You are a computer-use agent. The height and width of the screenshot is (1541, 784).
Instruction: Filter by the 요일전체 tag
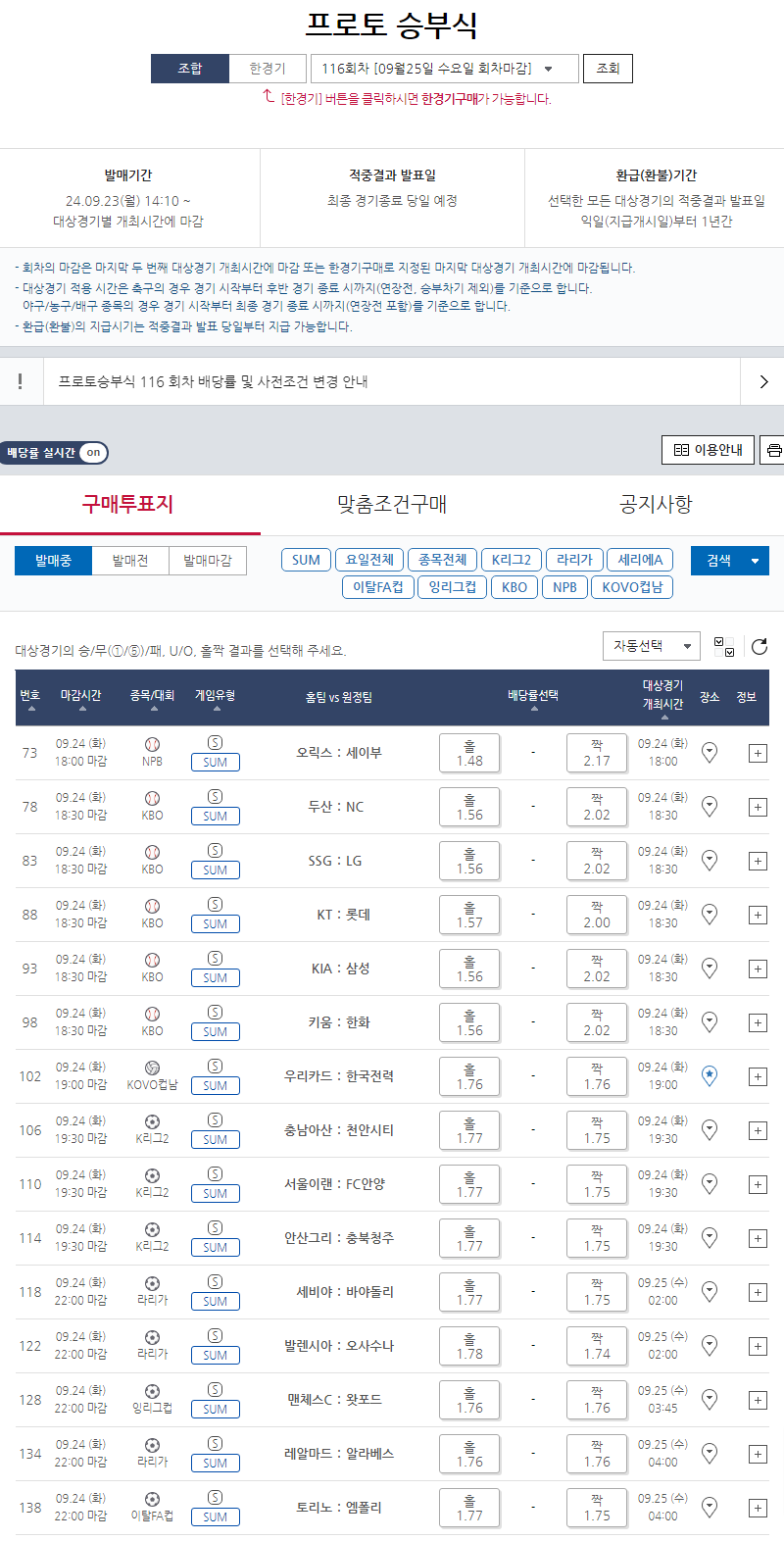[369, 560]
